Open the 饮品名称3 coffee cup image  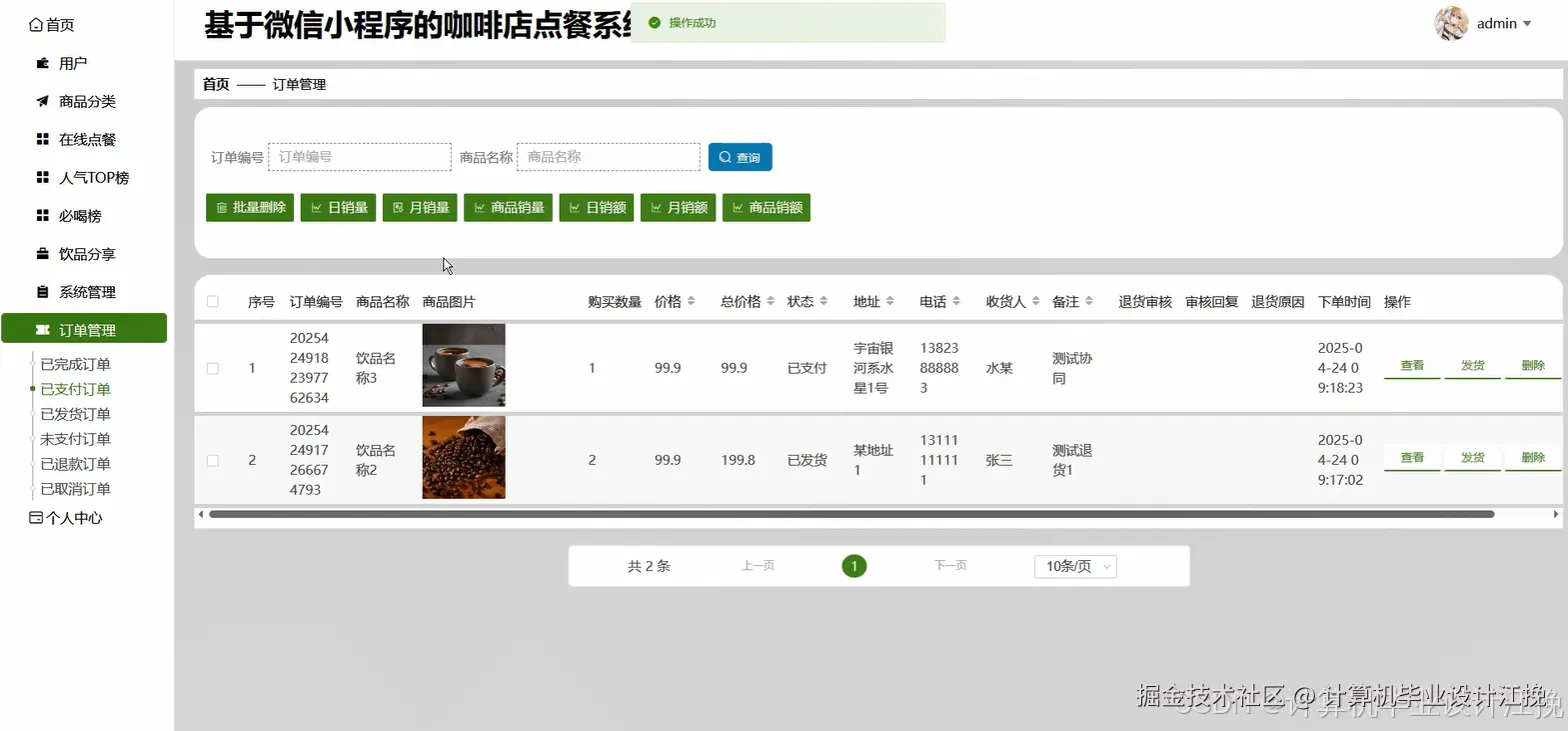(x=464, y=365)
